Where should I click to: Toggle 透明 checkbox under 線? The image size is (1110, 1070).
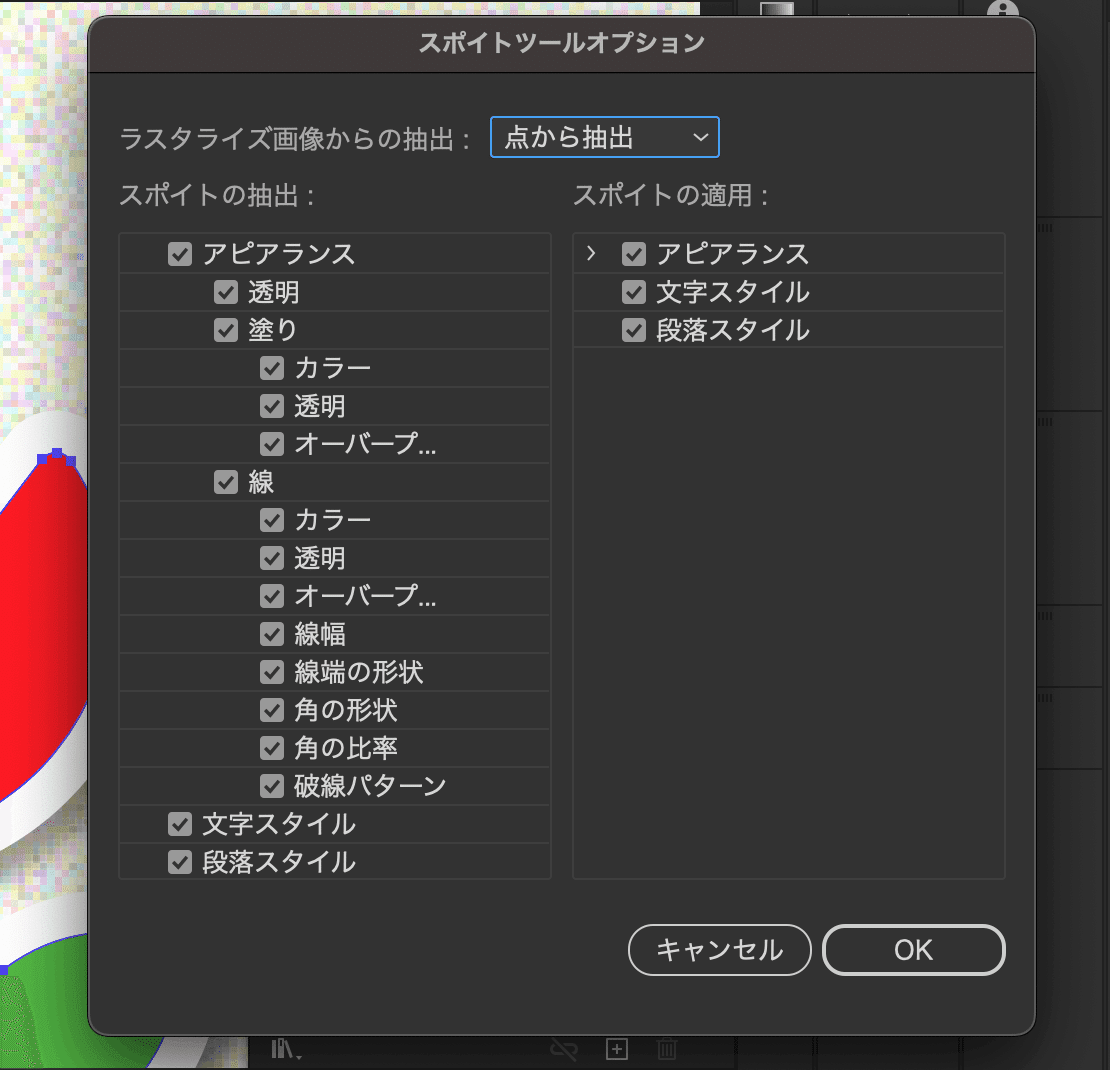(x=272, y=558)
